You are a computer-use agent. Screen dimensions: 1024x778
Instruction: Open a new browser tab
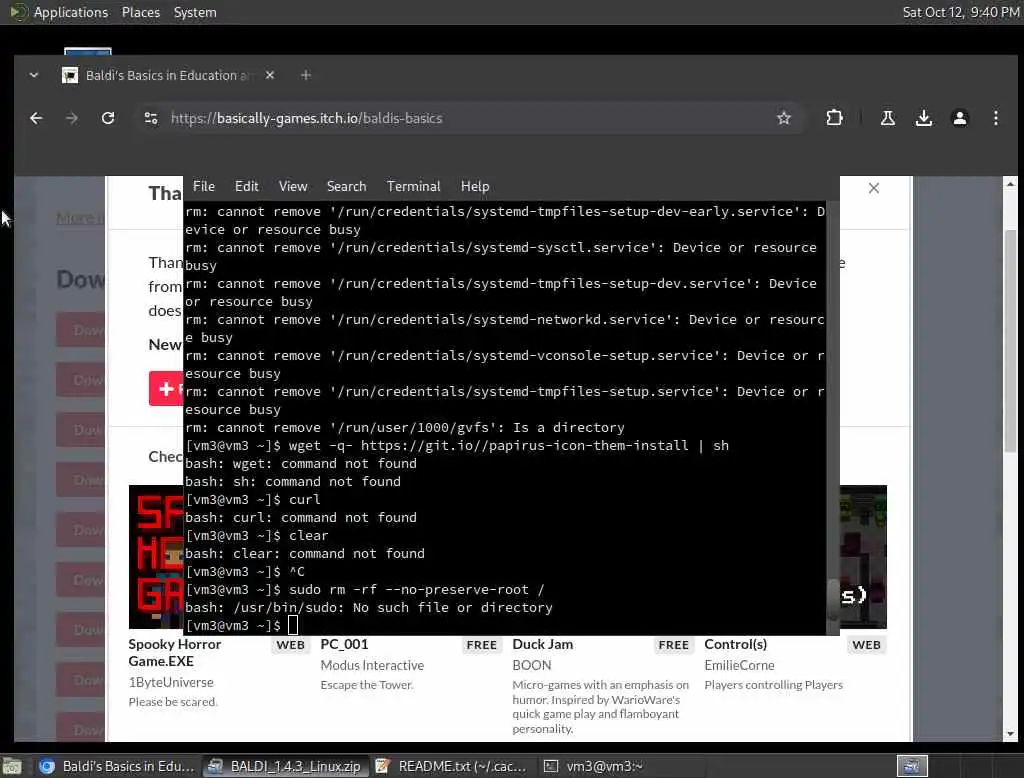click(x=306, y=75)
